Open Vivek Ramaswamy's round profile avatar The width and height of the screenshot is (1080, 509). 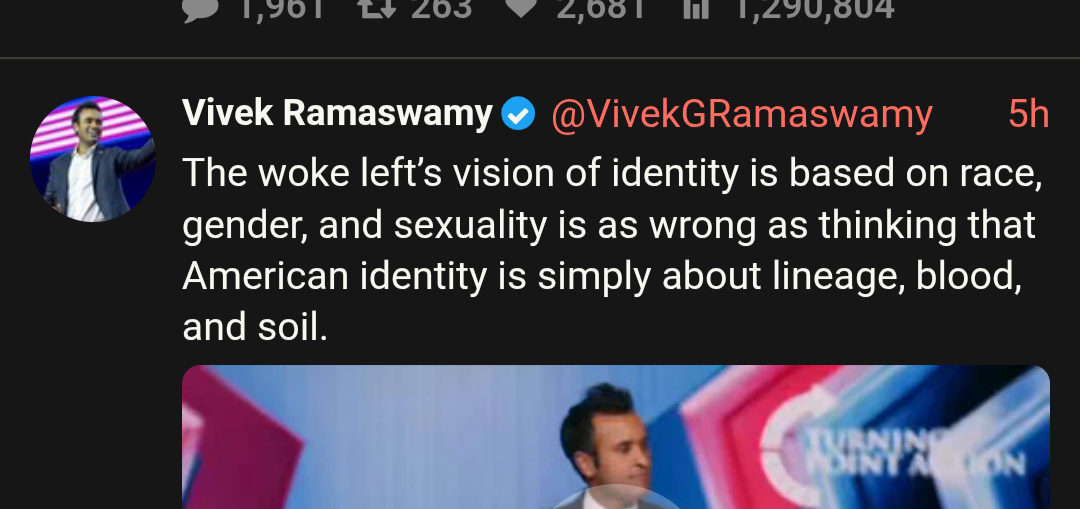coord(92,159)
